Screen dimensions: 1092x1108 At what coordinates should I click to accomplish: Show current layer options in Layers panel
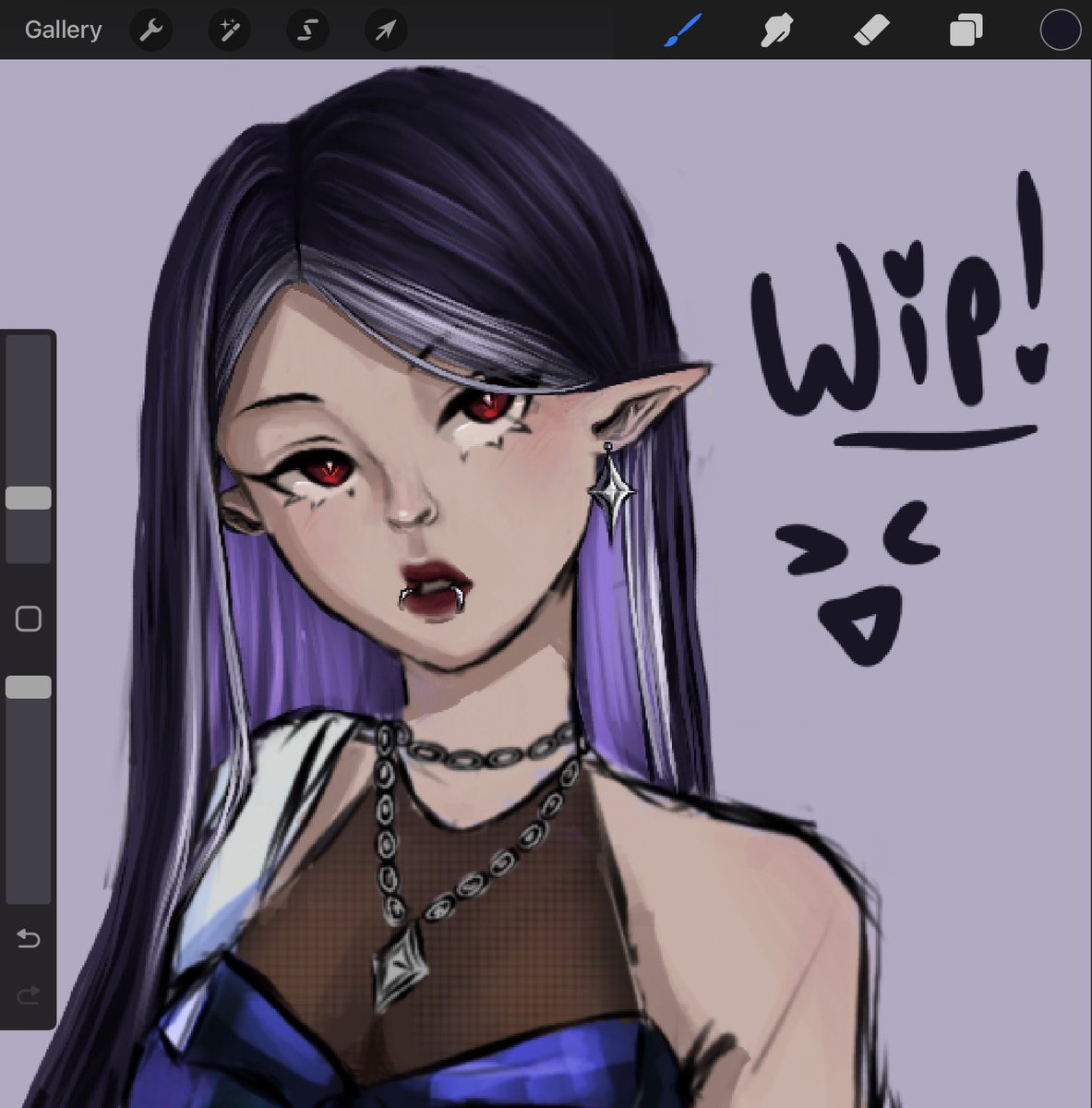click(966, 29)
